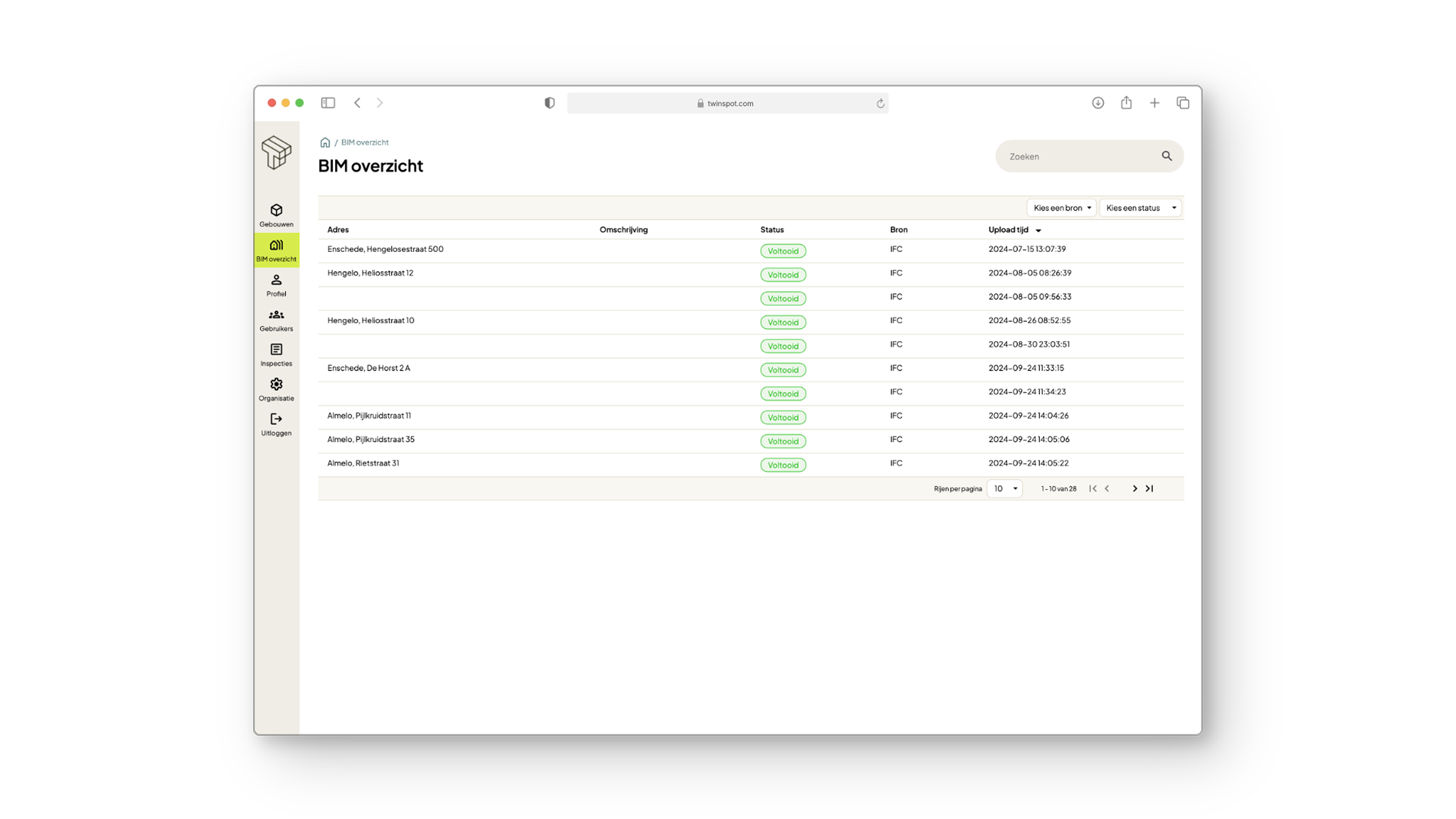The width and height of the screenshot is (1456, 819).
Task: Open row Enschede, De Horst 2 A
Action: tap(751, 369)
